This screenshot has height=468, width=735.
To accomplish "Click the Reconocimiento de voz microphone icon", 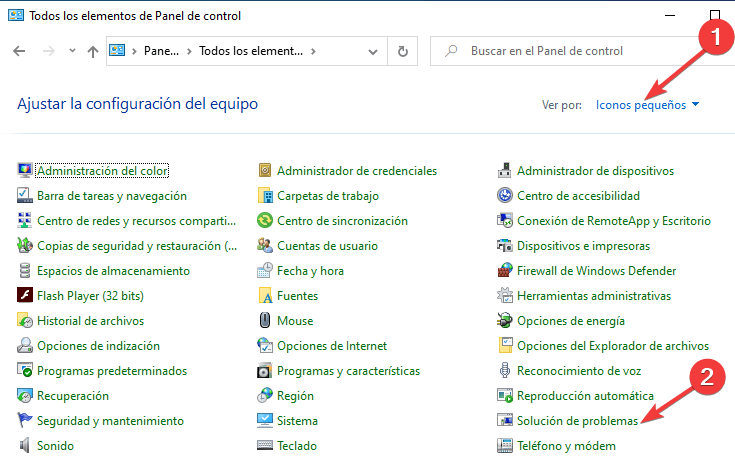I will [505, 370].
